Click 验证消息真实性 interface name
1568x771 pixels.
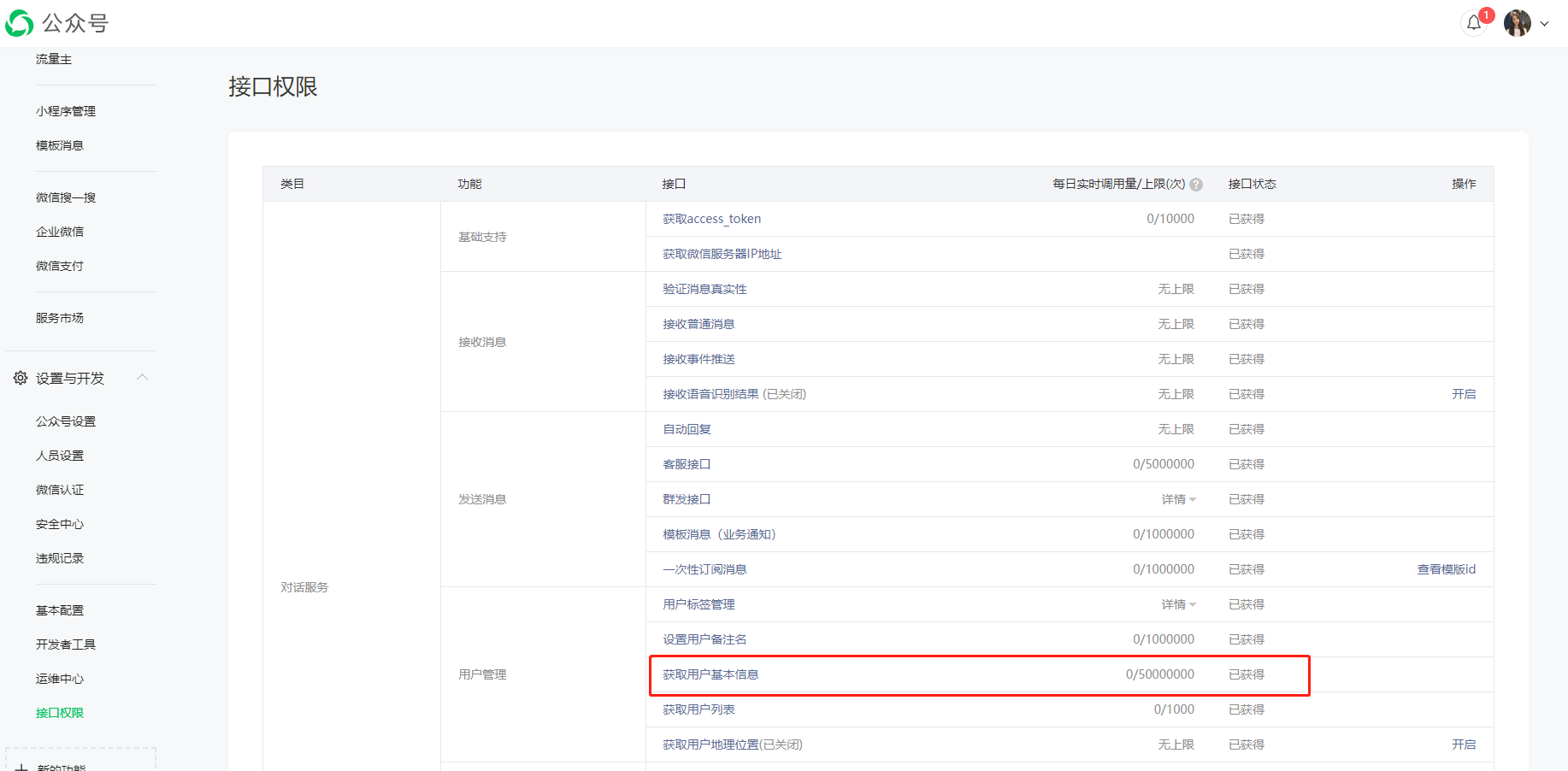(704, 289)
